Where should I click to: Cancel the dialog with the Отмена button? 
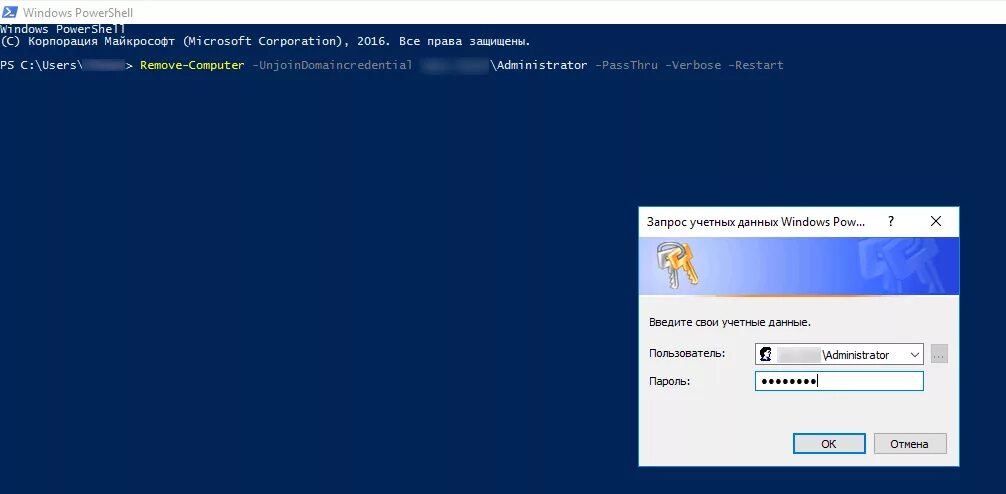pyautogui.click(x=910, y=443)
